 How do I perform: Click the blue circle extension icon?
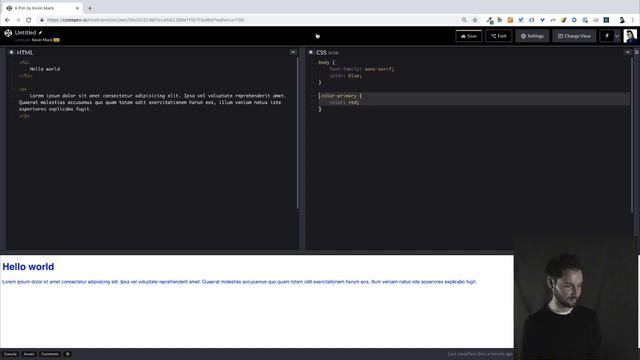click(574, 20)
